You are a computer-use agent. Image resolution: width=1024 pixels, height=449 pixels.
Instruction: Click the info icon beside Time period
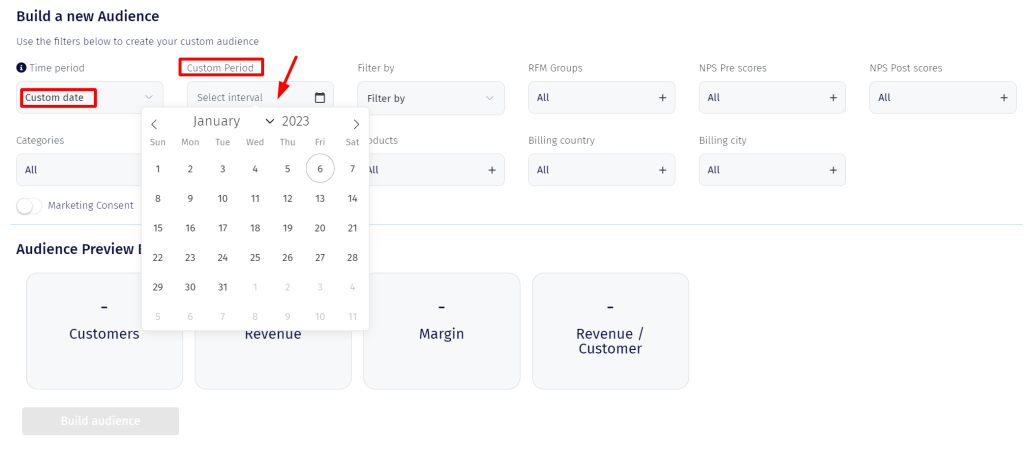coord(21,68)
